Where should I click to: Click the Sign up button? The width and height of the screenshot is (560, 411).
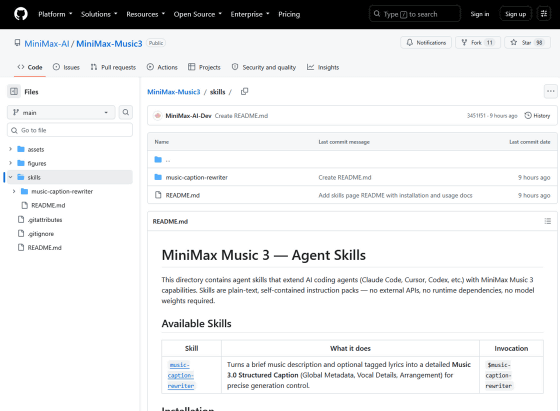tap(515, 14)
